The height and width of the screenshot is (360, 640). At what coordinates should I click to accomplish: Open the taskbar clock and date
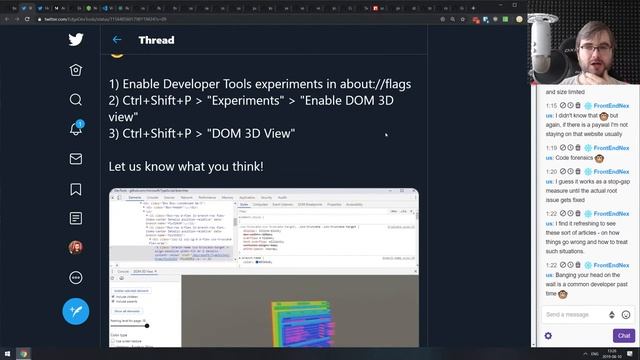click(x=612, y=354)
